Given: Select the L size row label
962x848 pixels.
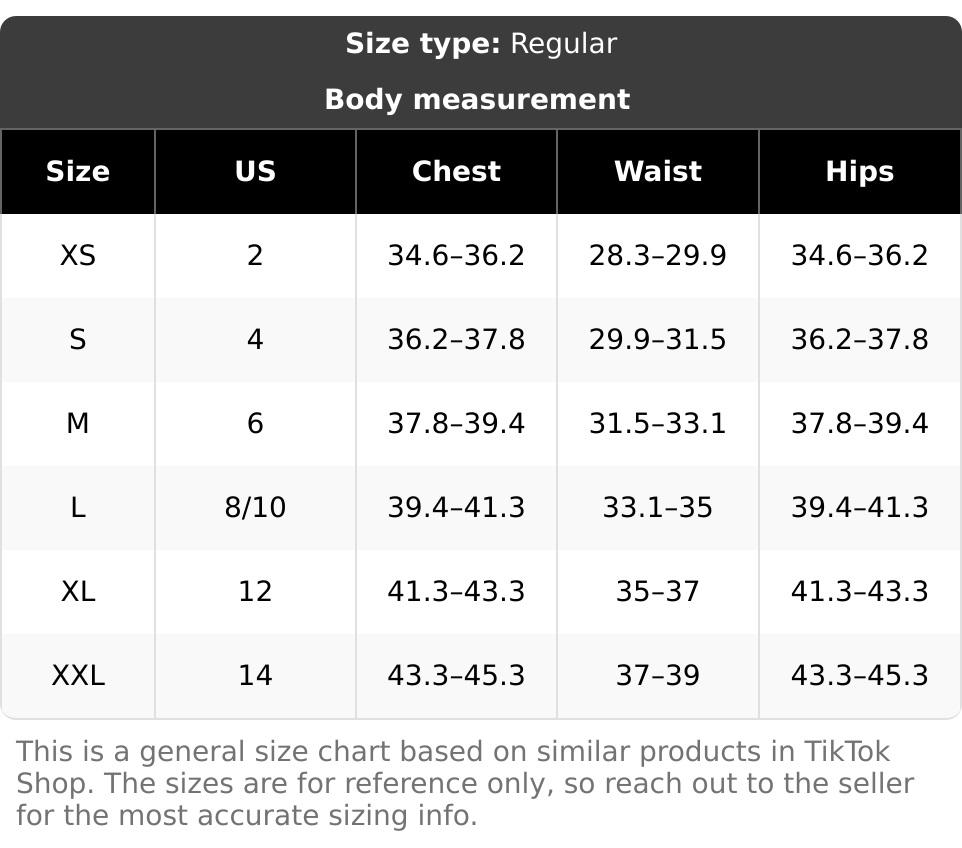Looking at the screenshot, I should (78, 507).
